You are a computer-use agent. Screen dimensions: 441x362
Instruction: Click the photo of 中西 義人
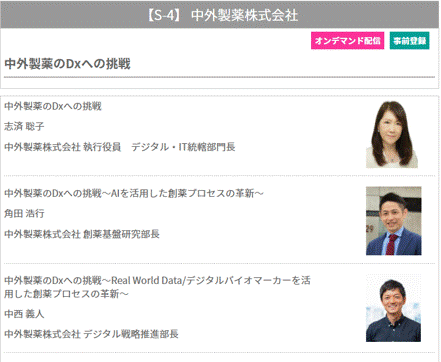click(393, 308)
